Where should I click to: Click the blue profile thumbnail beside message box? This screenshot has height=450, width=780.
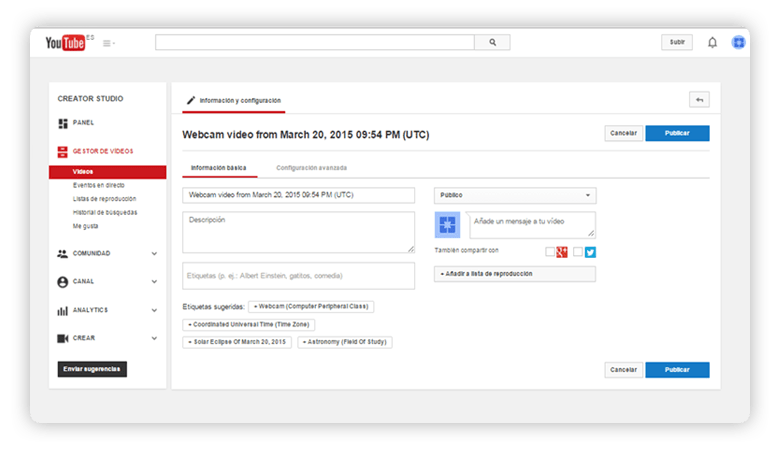(447, 225)
